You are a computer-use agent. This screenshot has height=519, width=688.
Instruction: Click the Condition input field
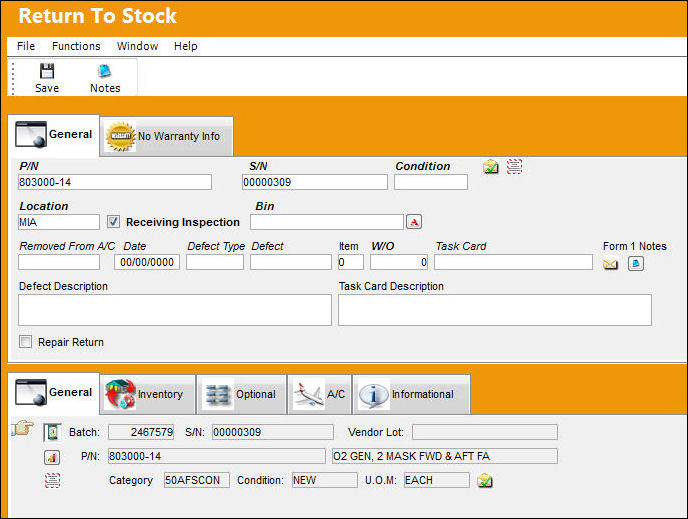click(431, 182)
